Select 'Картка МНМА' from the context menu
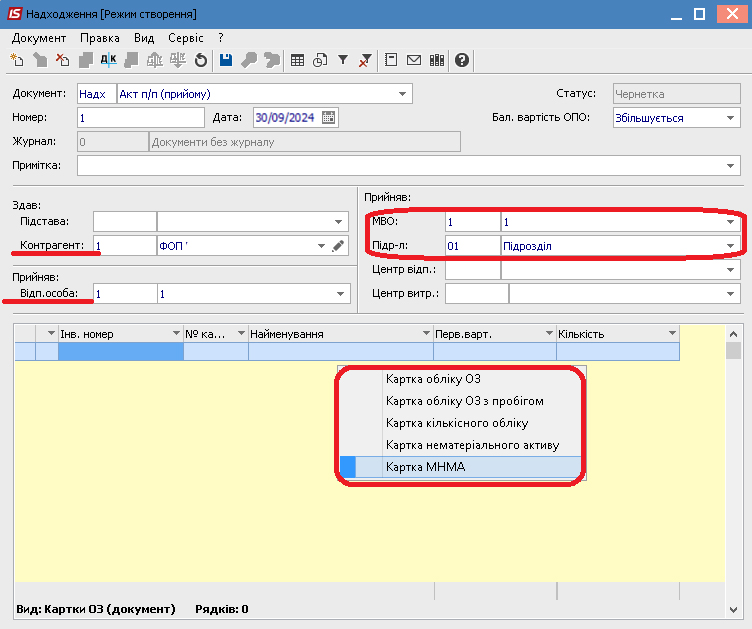 426,467
